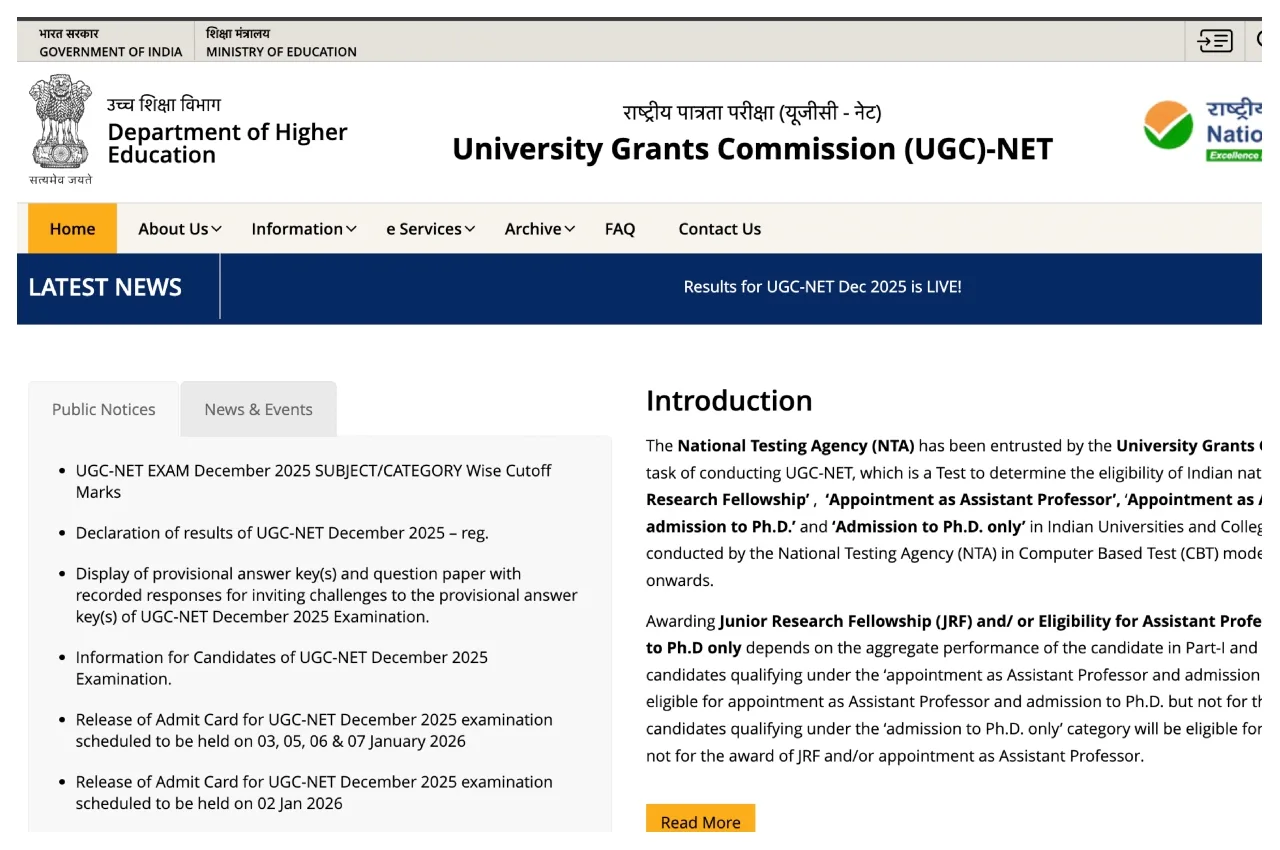Open provisional answer key challenge notice

point(326,595)
